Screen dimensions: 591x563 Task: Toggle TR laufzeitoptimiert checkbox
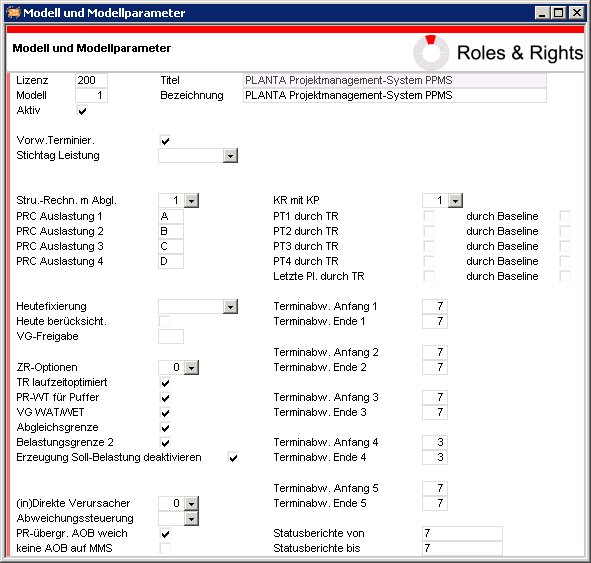coord(165,383)
